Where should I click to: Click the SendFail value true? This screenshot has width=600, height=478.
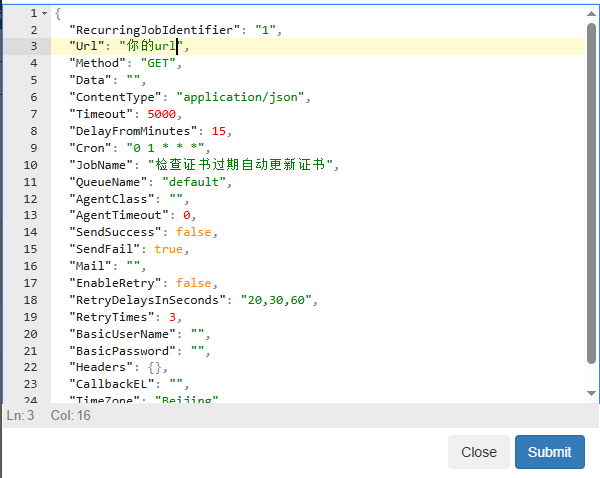coord(168,249)
